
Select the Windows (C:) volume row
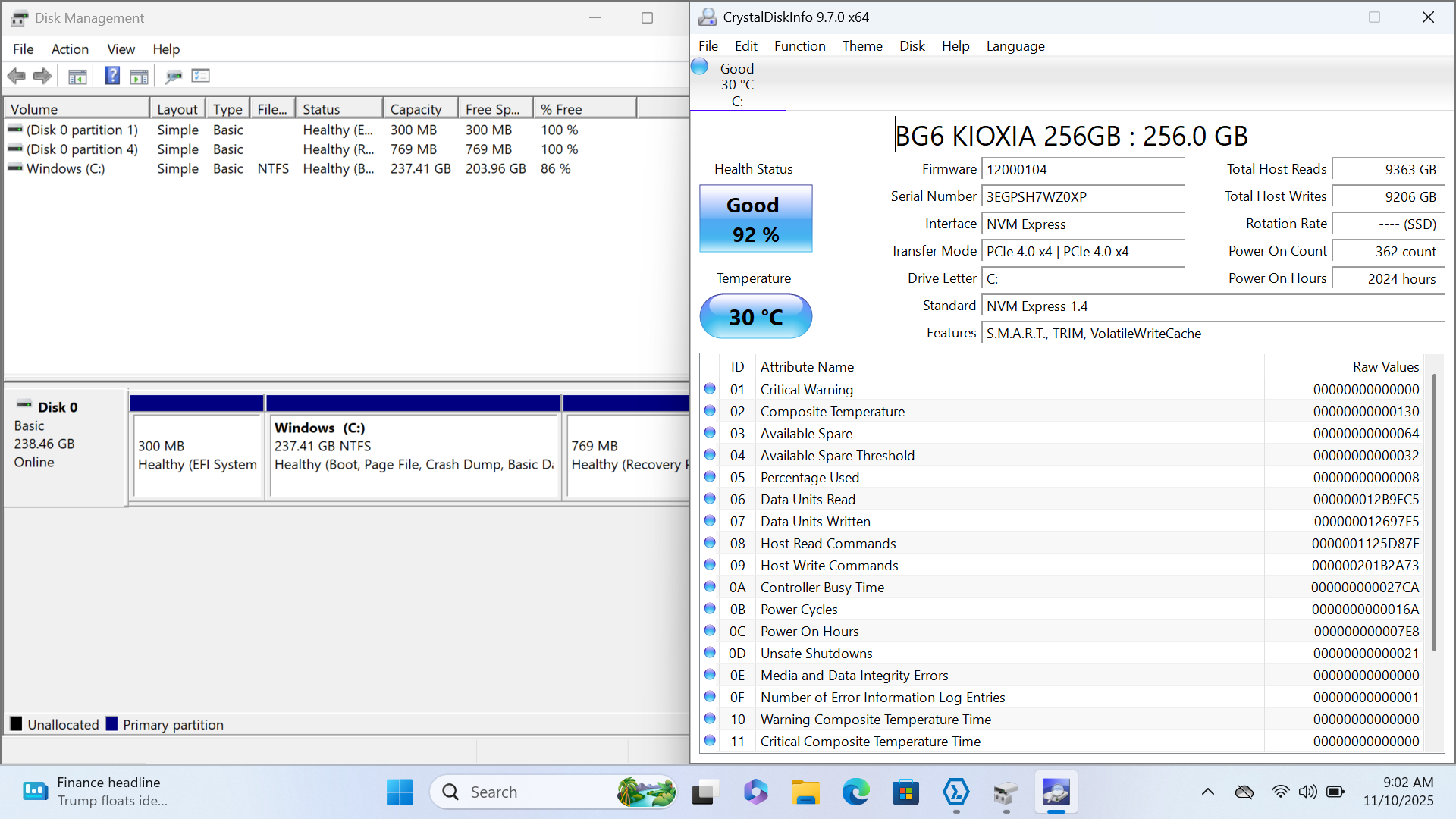pyautogui.click(x=66, y=168)
